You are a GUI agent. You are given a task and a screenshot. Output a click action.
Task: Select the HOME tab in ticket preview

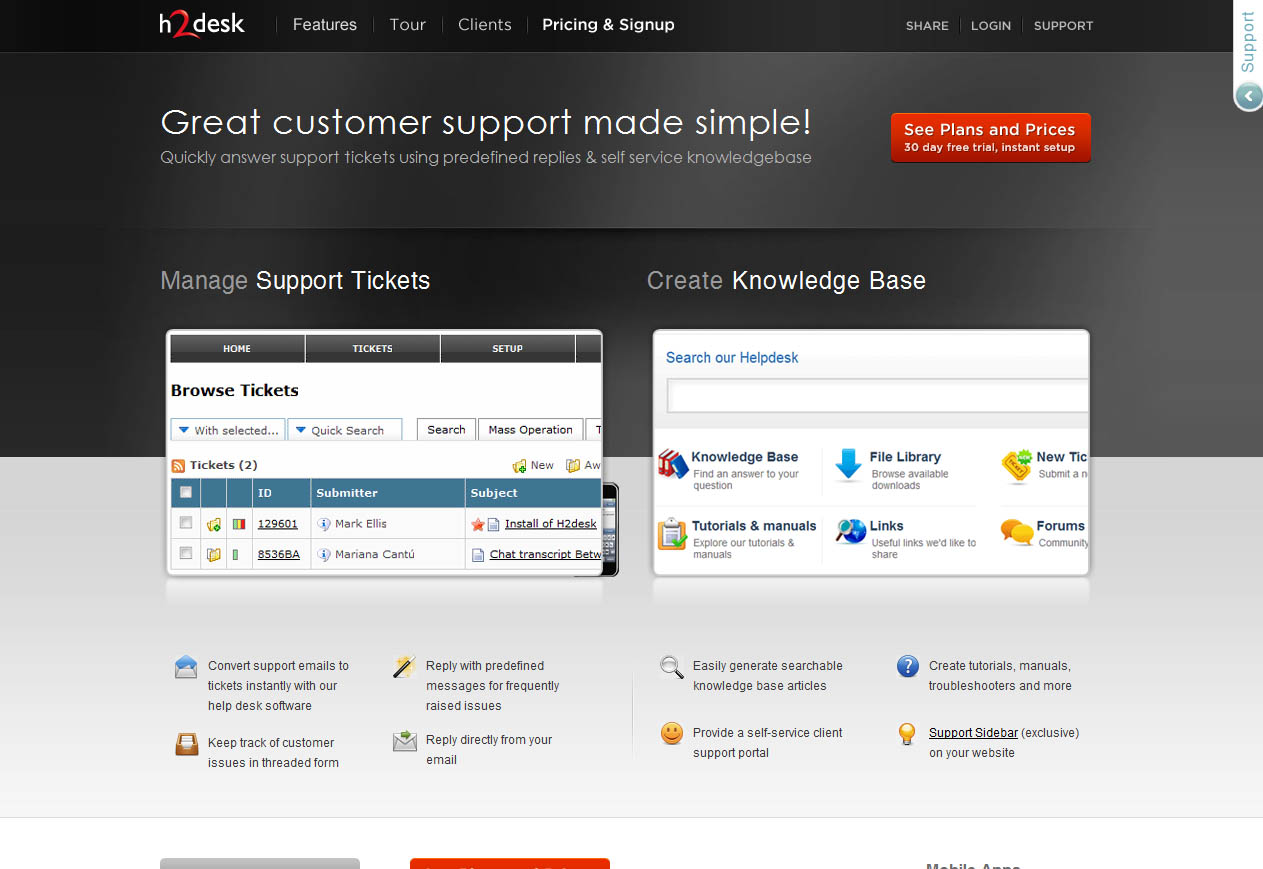[x=237, y=349]
